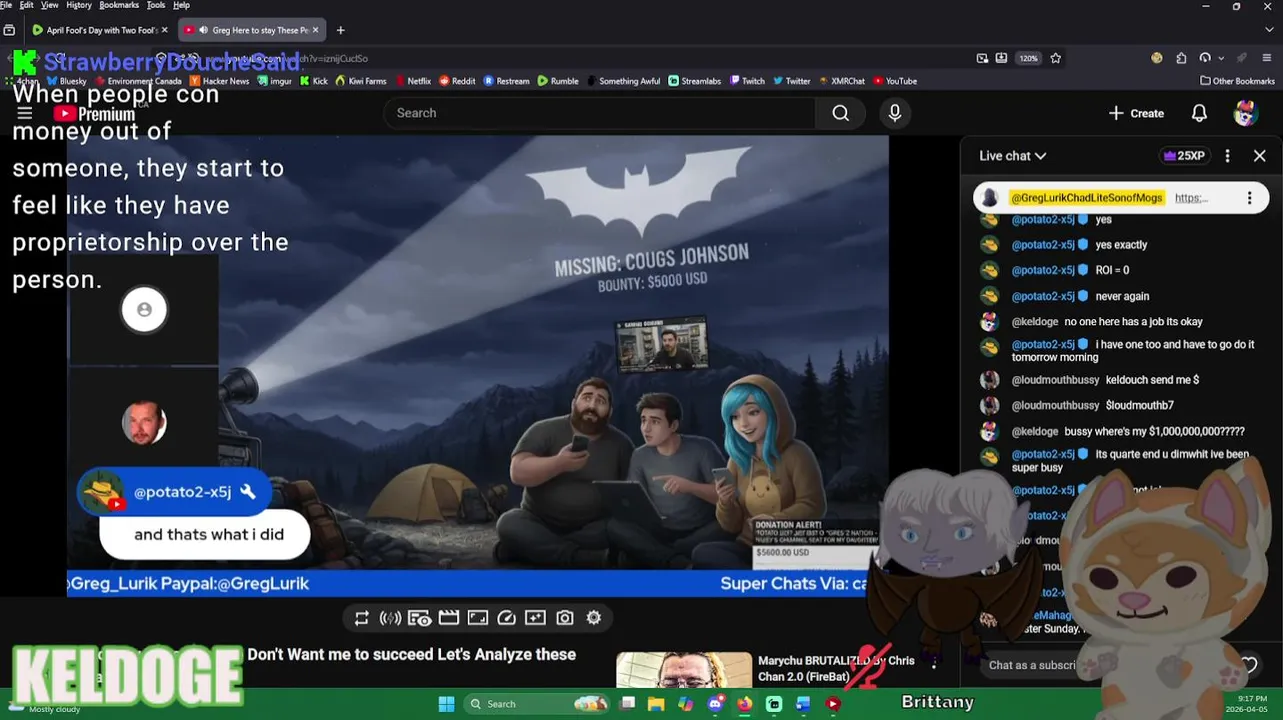1283x720 pixels.
Task: Click the fullscreen-frame toolbar icon
Action: [x=478, y=618]
